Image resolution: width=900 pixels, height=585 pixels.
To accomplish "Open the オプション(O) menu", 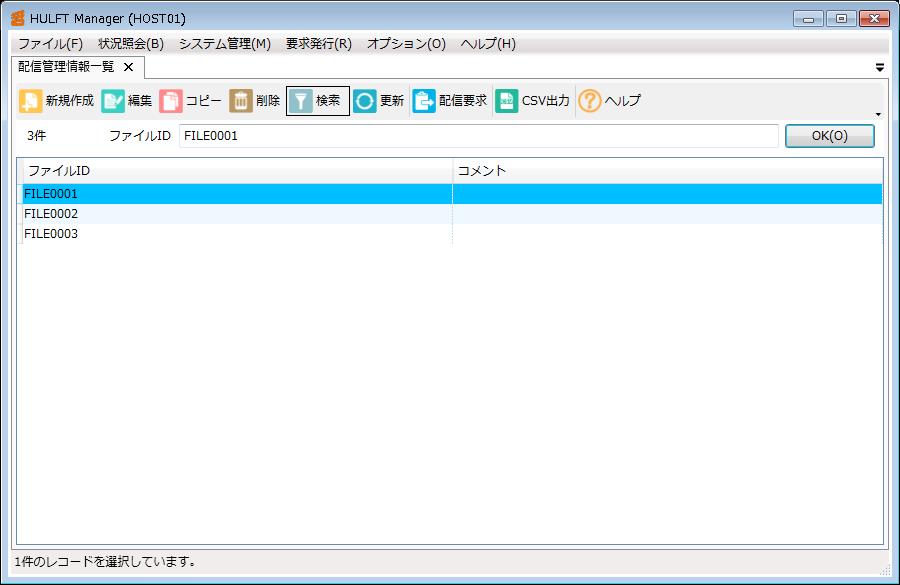I will (x=406, y=44).
